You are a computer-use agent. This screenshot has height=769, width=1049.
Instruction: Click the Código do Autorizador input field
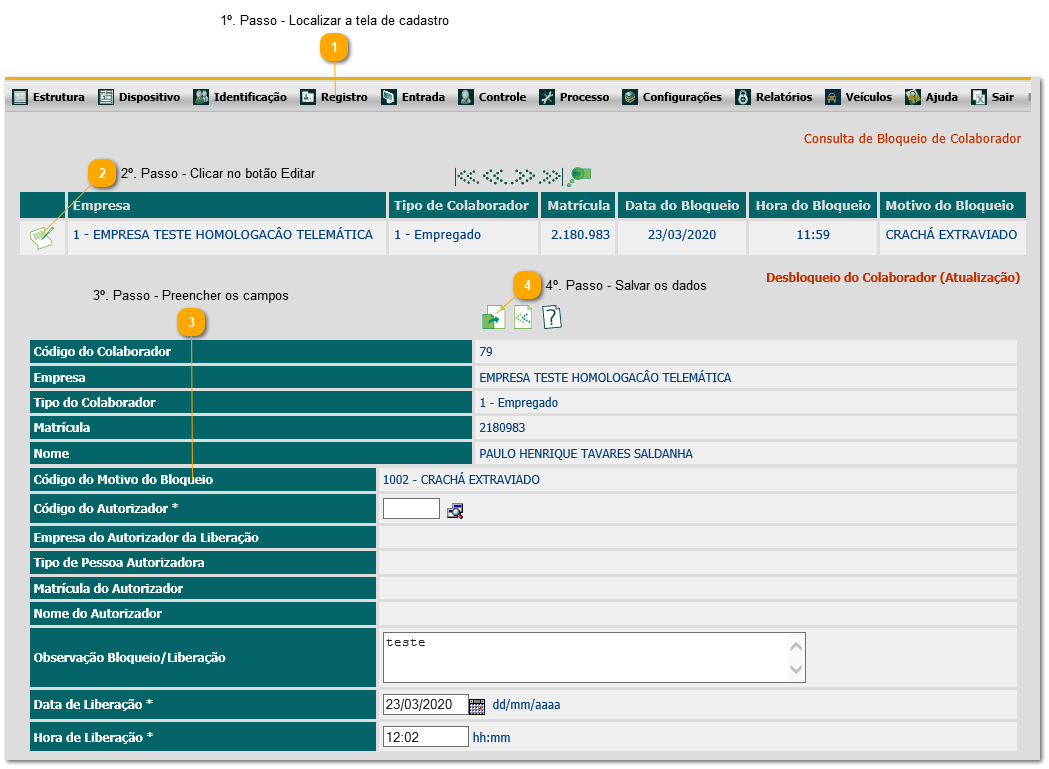pyautogui.click(x=411, y=509)
